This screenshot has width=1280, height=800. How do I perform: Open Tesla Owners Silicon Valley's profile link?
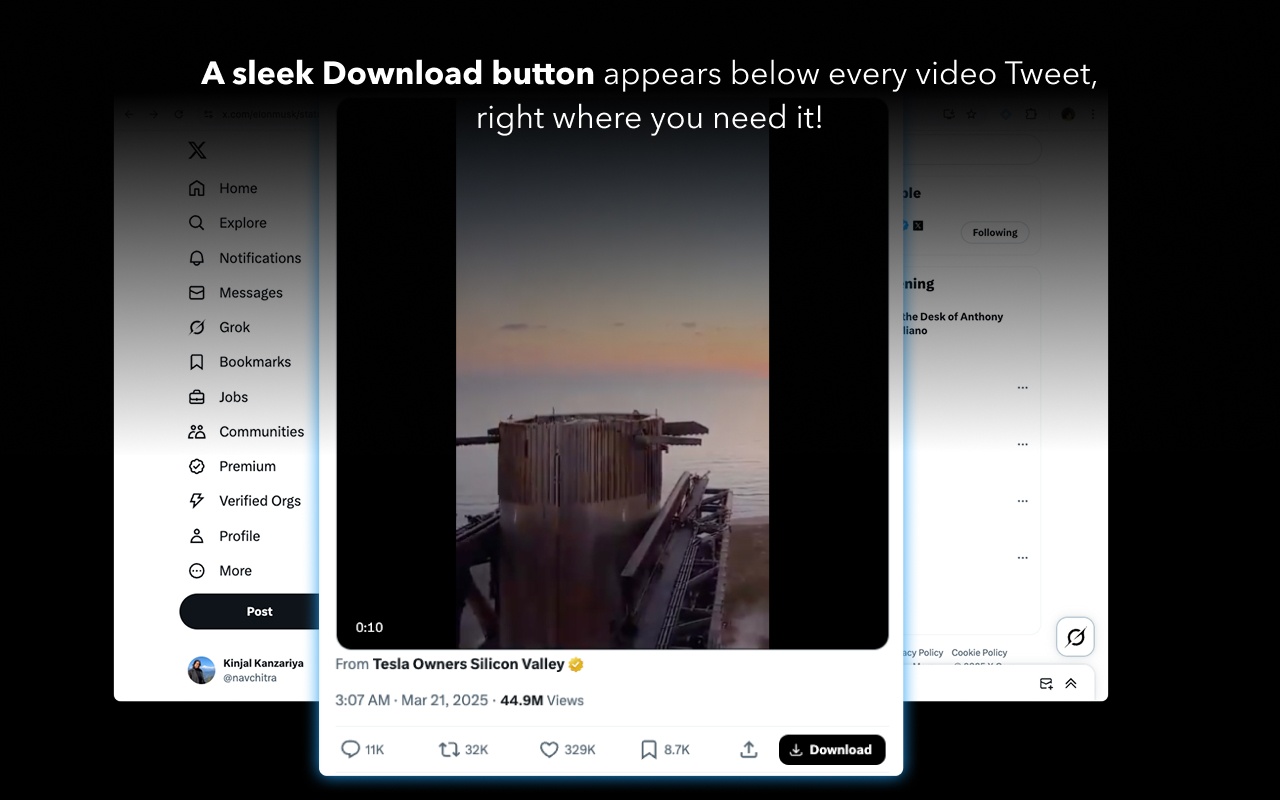tap(469, 664)
